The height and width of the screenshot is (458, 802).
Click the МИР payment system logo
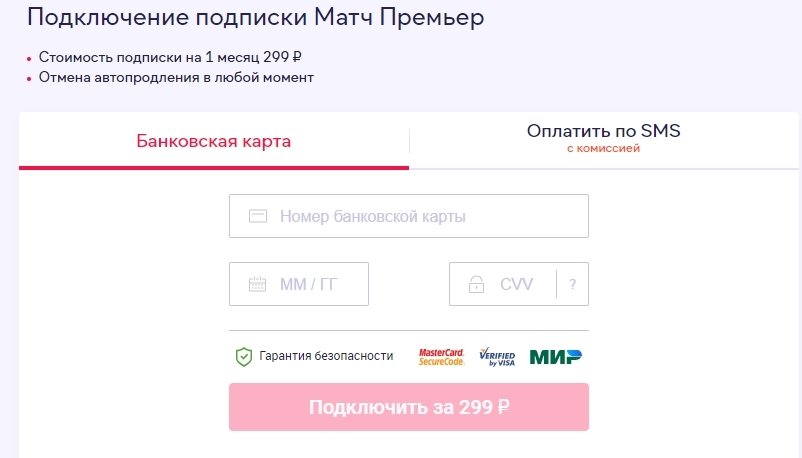pyautogui.click(x=555, y=356)
